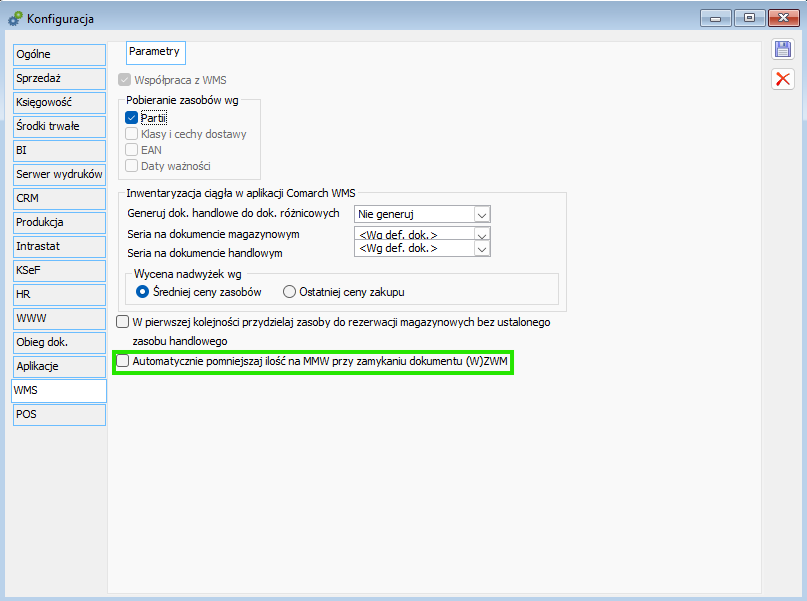Switch to the Parametry tab

(x=155, y=52)
